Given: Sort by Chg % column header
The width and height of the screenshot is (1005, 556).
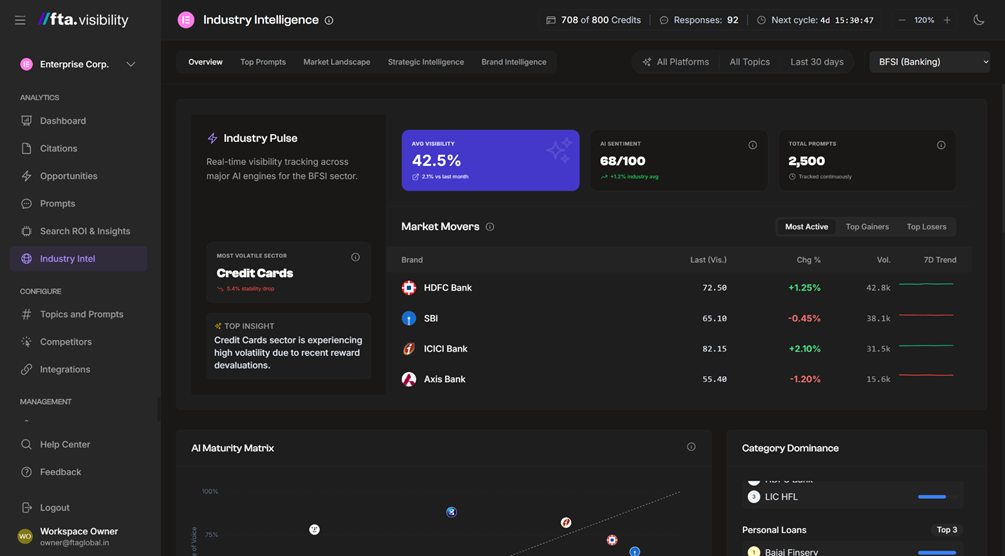Looking at the screenshot, I should 808,260.
